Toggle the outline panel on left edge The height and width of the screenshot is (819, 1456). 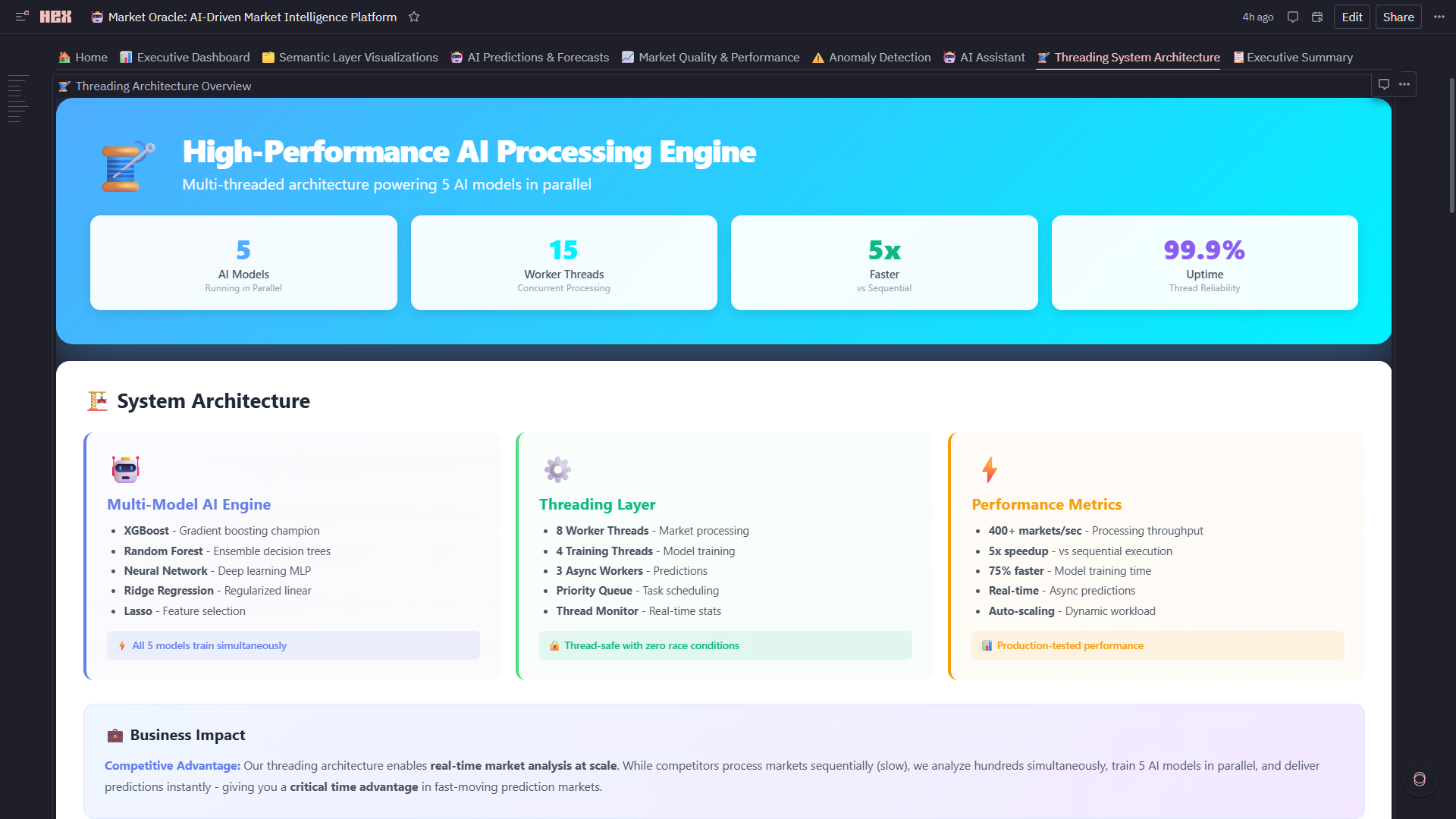(18, 99)
